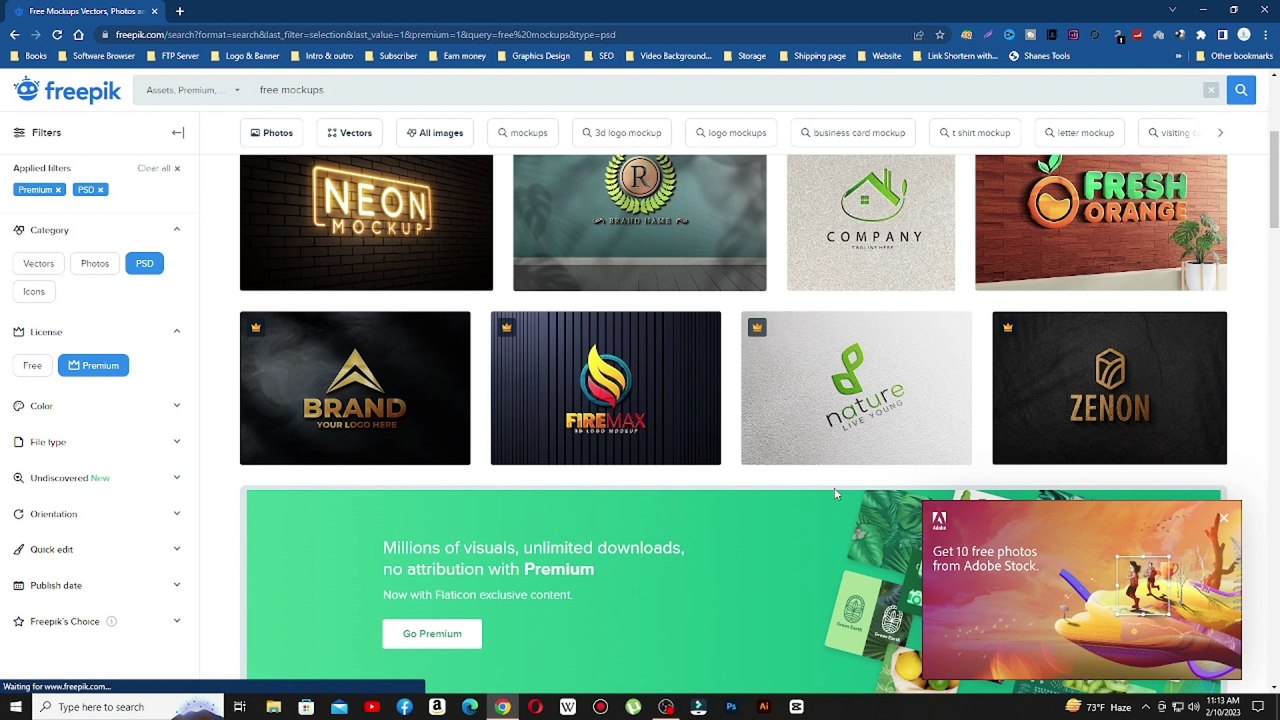Viewport: 1280px width, 720px height.
Task: Select the 3d logo mockup chip
Action: point(623,133)
